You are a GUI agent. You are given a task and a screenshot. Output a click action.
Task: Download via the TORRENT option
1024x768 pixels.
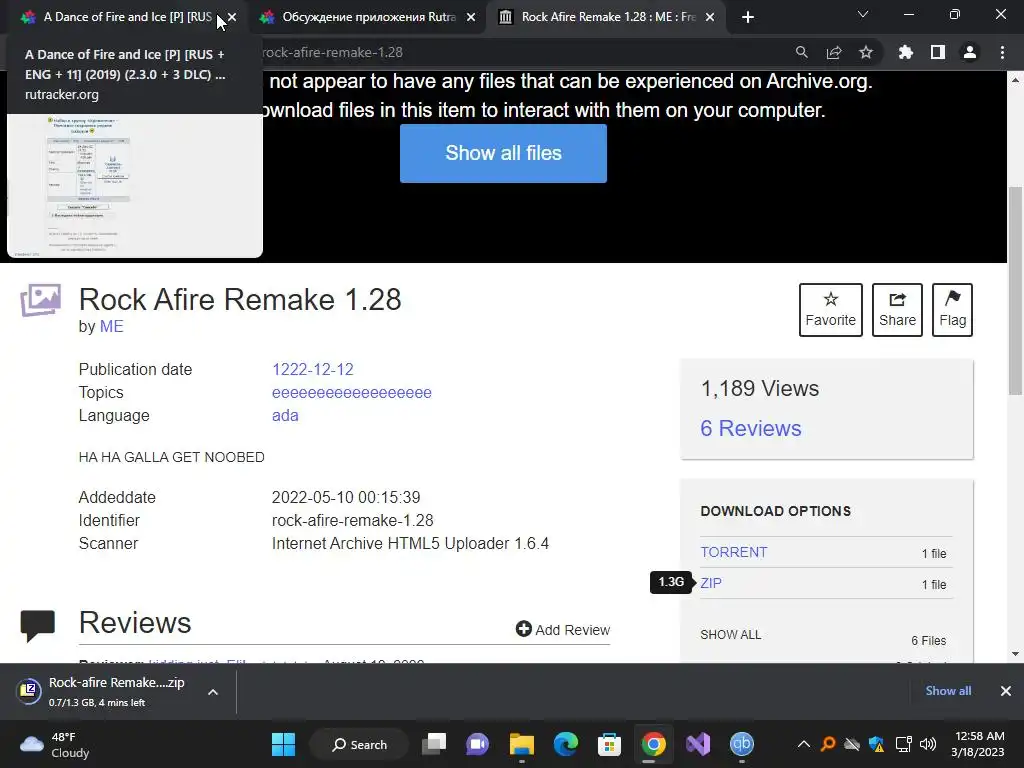pyautogui.click(x=733, y=552)
